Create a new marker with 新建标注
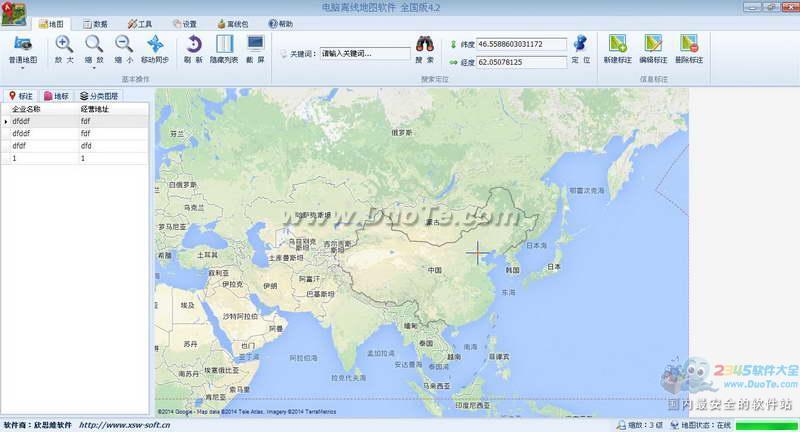 coord(618,44)
